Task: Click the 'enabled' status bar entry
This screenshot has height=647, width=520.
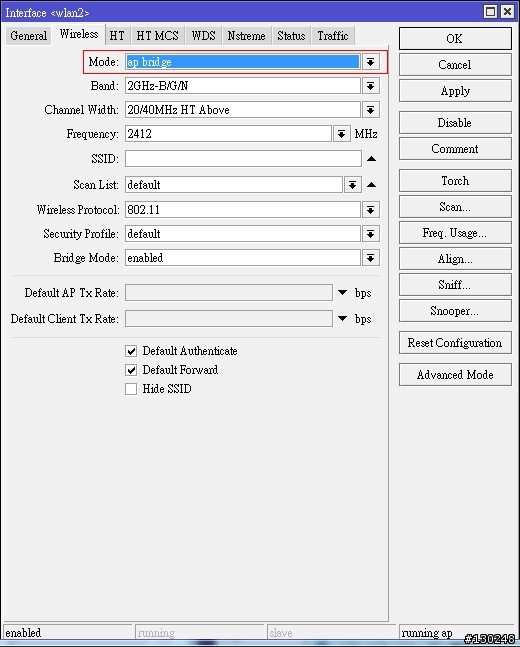Action: point(23,633)
